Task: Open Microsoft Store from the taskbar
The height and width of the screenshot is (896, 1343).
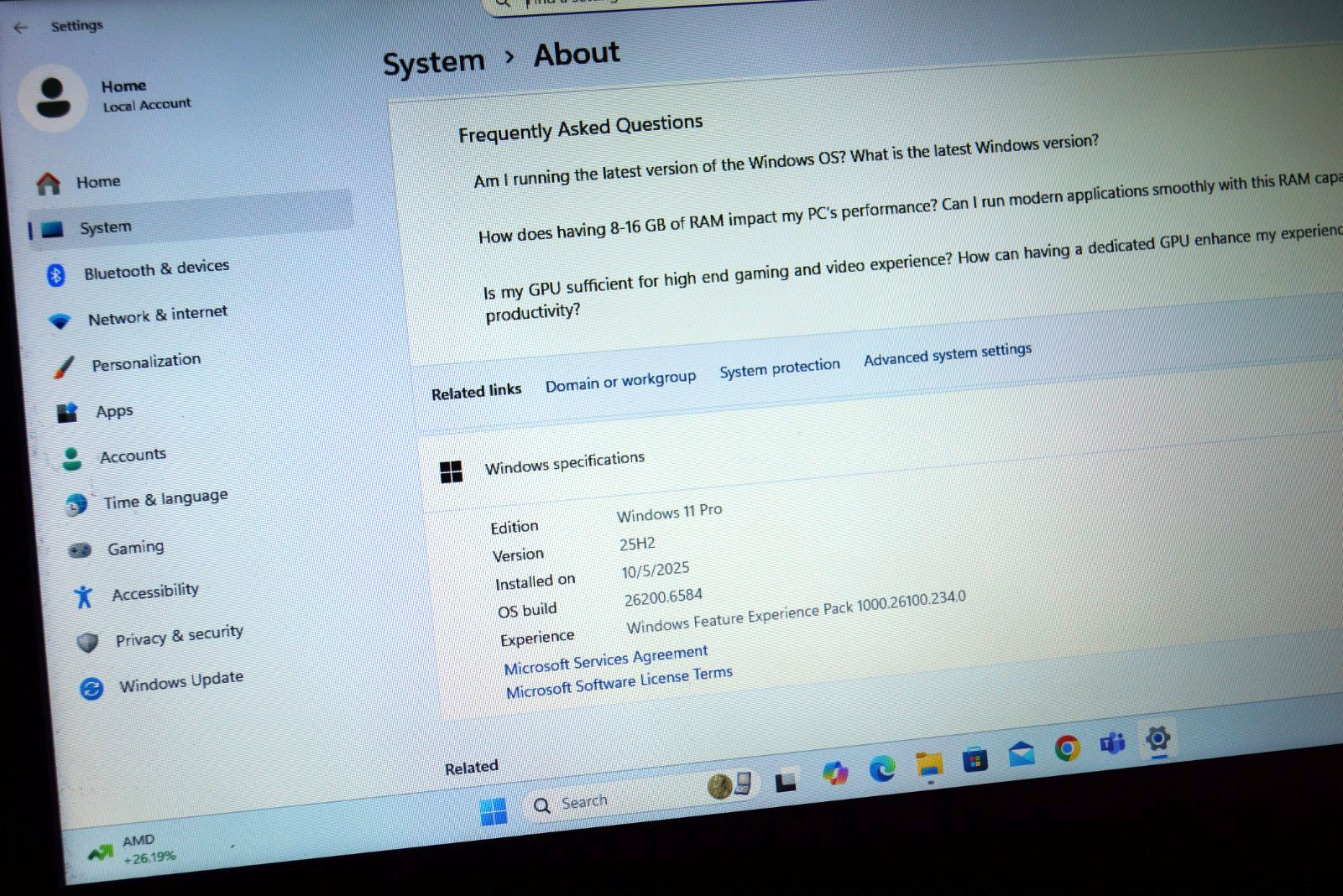Action: (x=975, y=760)
